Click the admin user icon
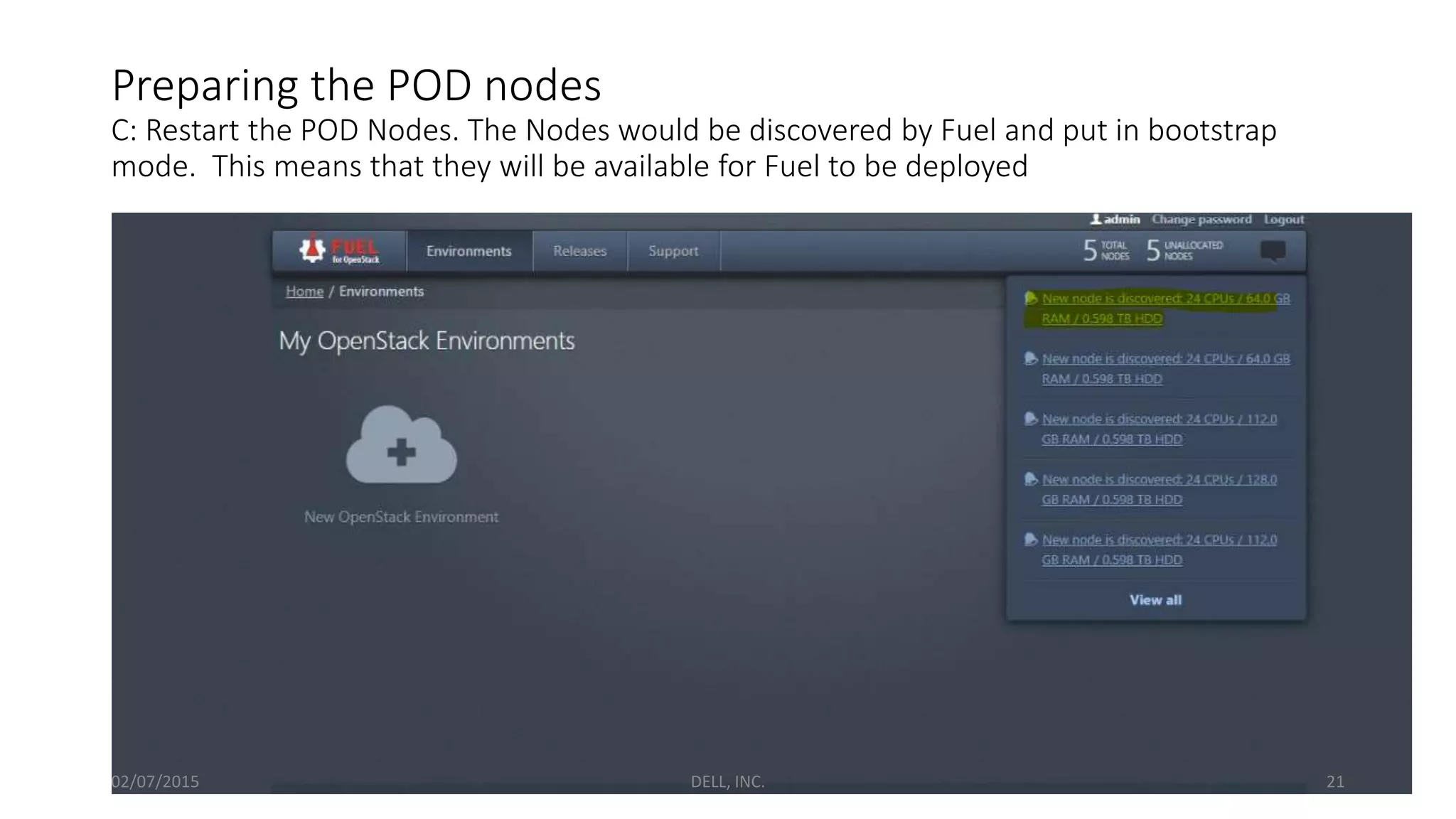Image resolution: width=1456 pixels, height=819 pixels. tap(1096, 219)
